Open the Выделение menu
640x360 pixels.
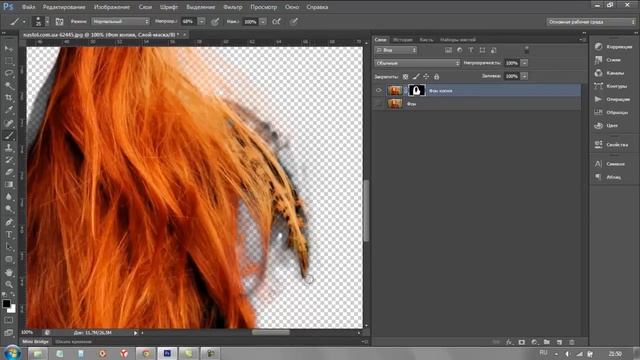[x=200, y=7]
